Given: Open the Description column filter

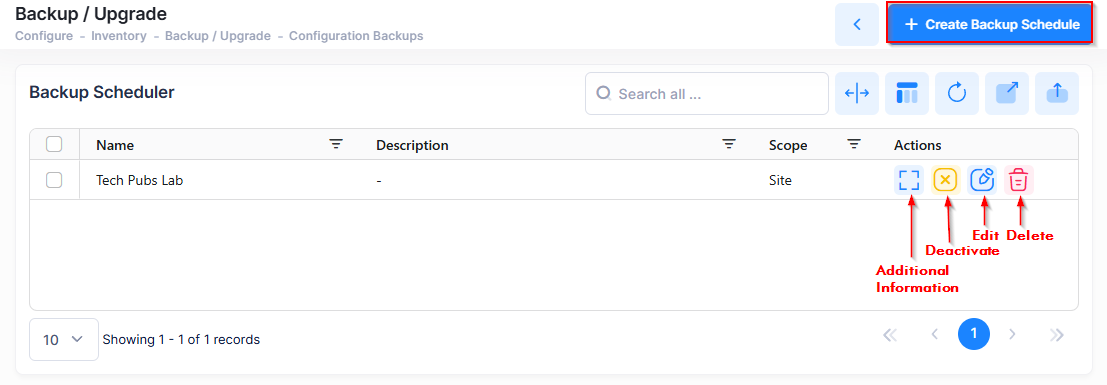Looking at the screenshot, I should 729,144.
